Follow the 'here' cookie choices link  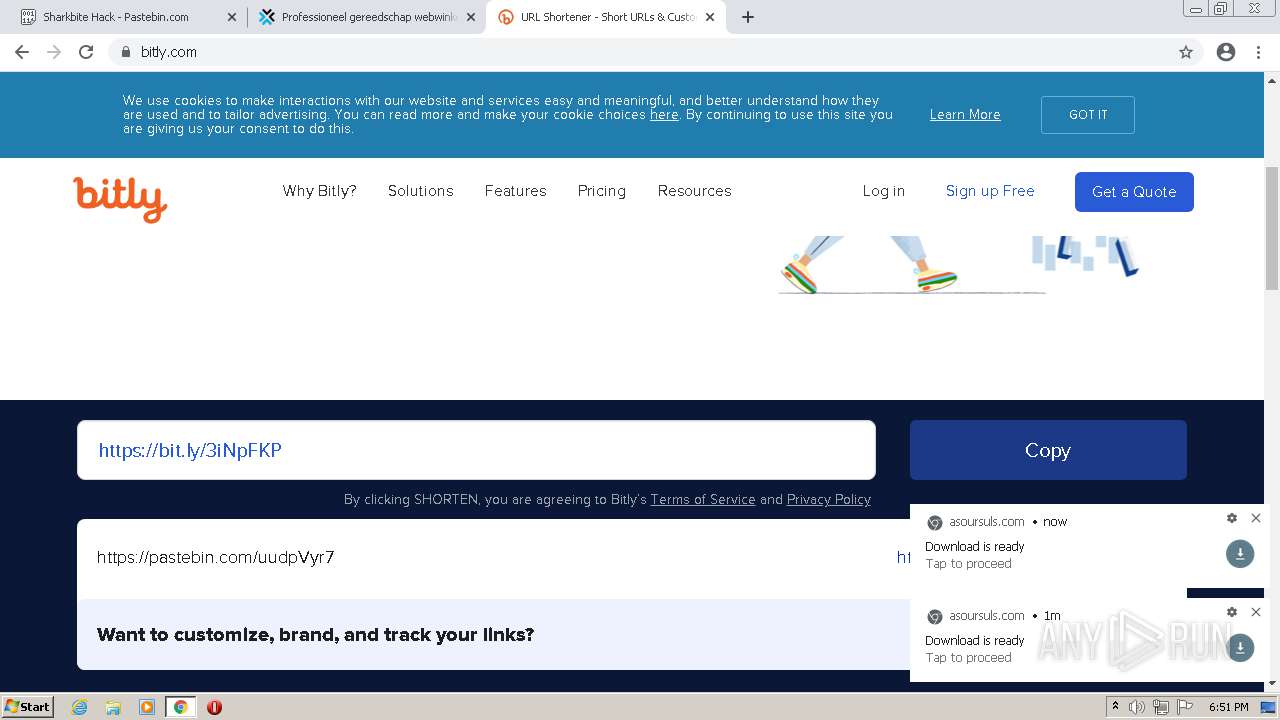664,115
